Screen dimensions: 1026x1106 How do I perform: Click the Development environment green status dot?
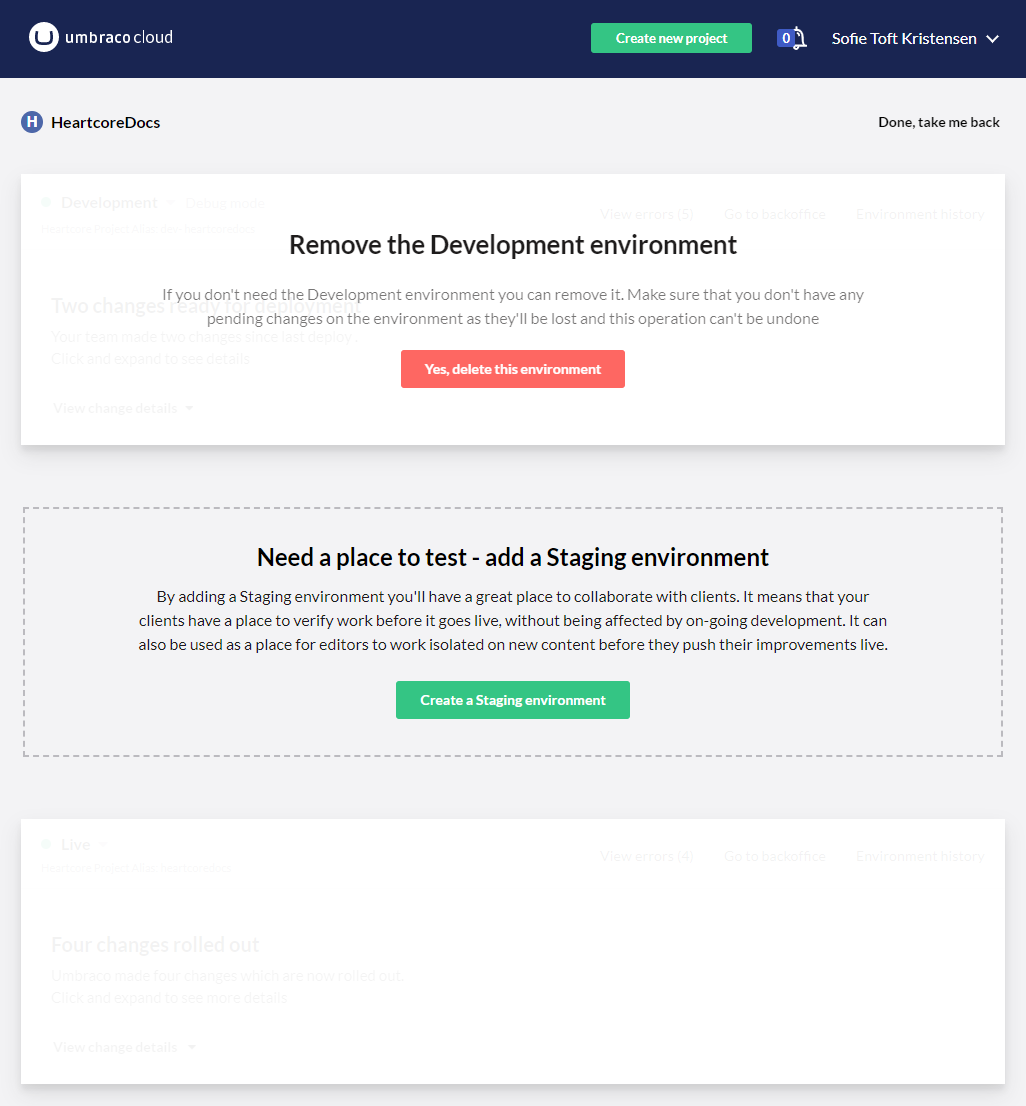point(46,202)
